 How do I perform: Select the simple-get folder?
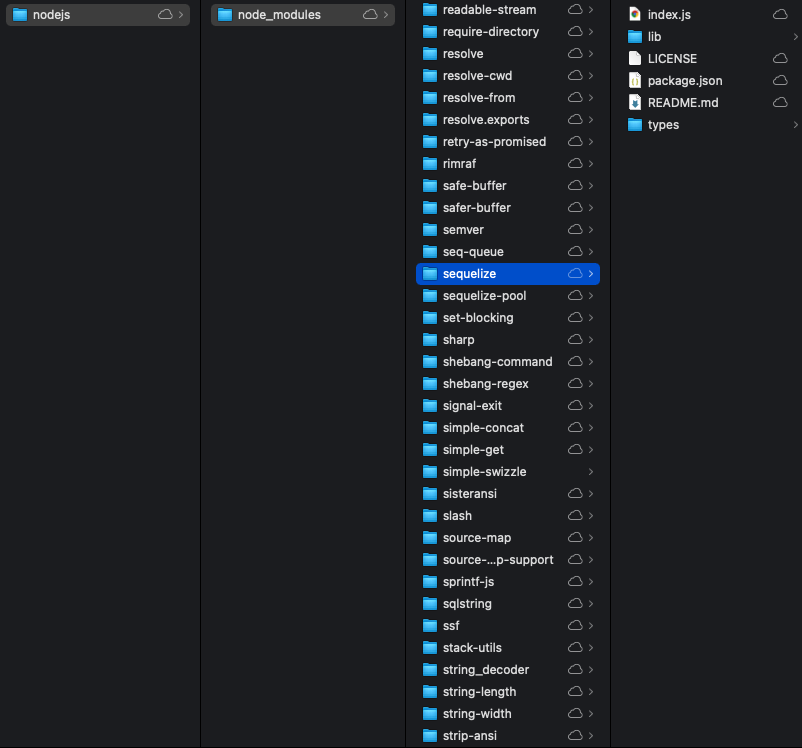click(x=508, y=450)
